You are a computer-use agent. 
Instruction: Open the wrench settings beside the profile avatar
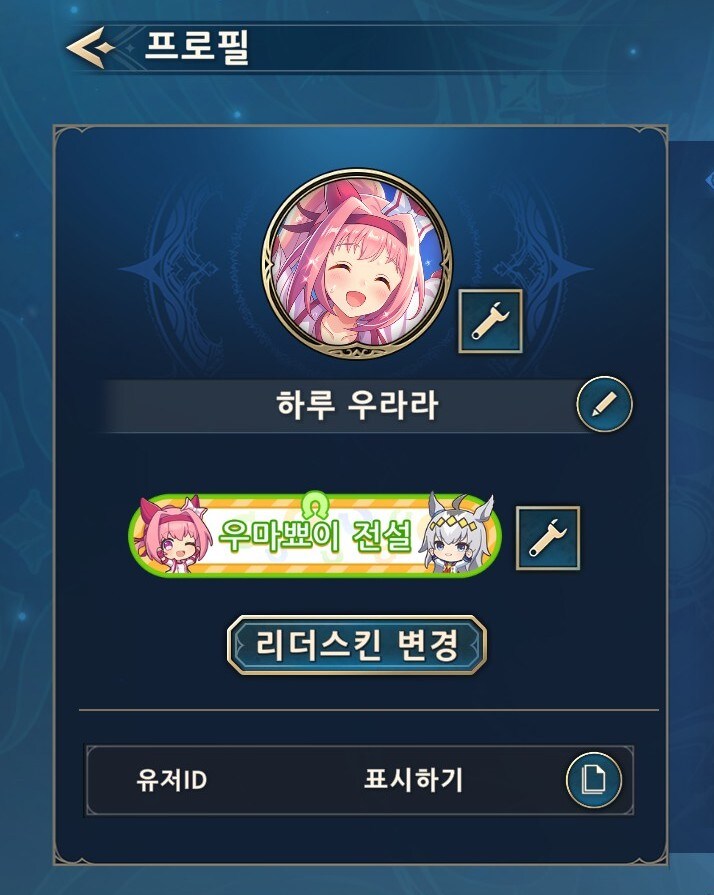point(491,321)
